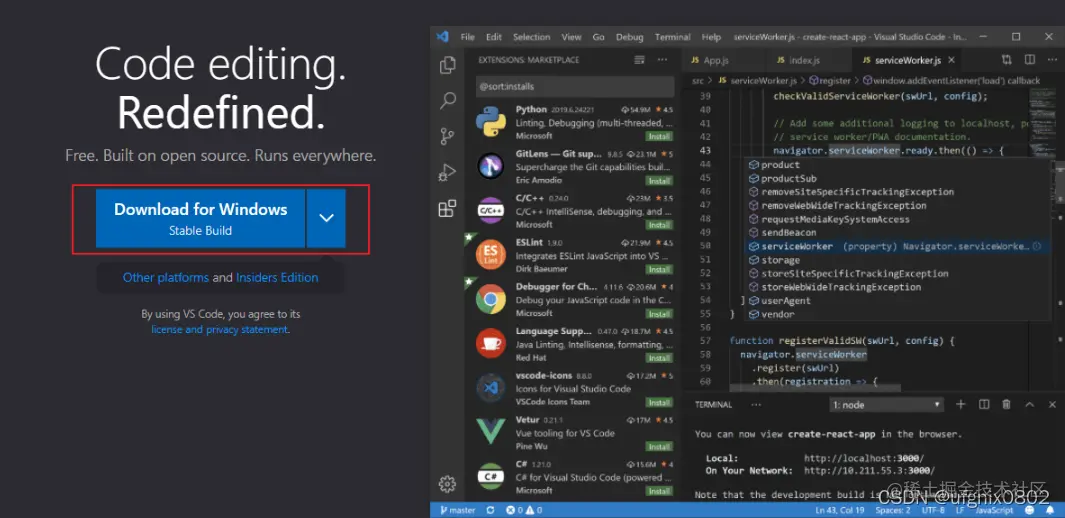This screenshot has width=1065, height=518.
Task: Open the Terminal menu in the menu bar
Action: pyautogui.click(x=672, y=37)
